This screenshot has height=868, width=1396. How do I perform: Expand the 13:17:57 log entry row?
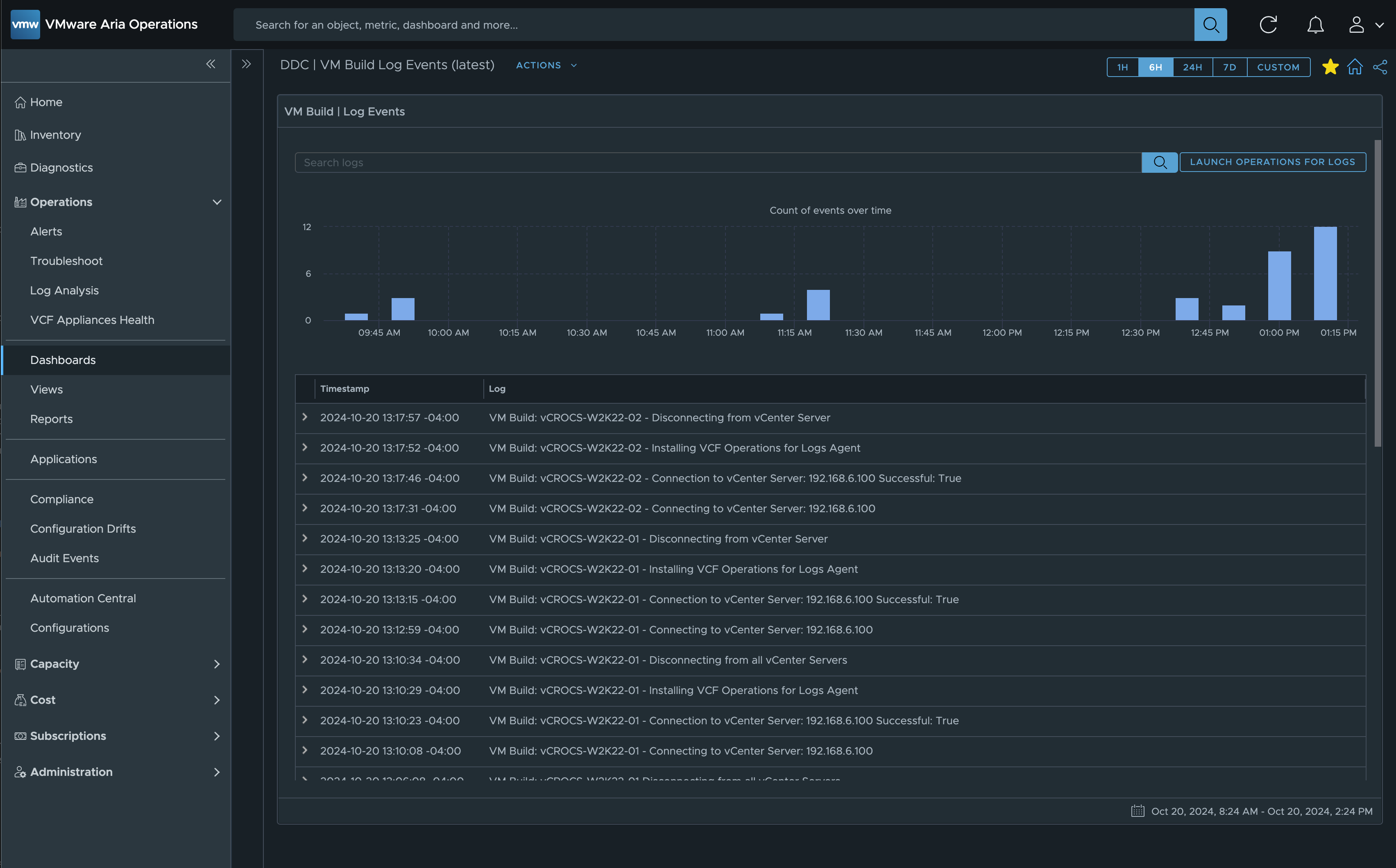(305, 417)
